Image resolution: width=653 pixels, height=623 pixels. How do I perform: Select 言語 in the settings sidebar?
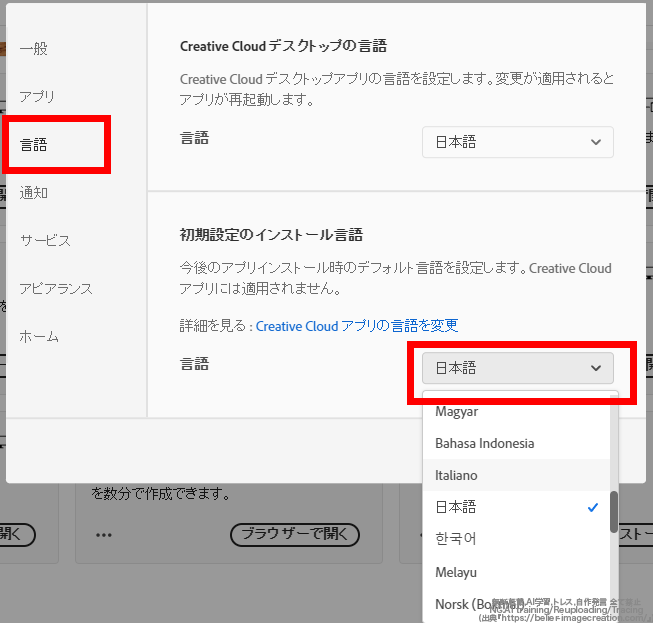click(x=34, y=145)
